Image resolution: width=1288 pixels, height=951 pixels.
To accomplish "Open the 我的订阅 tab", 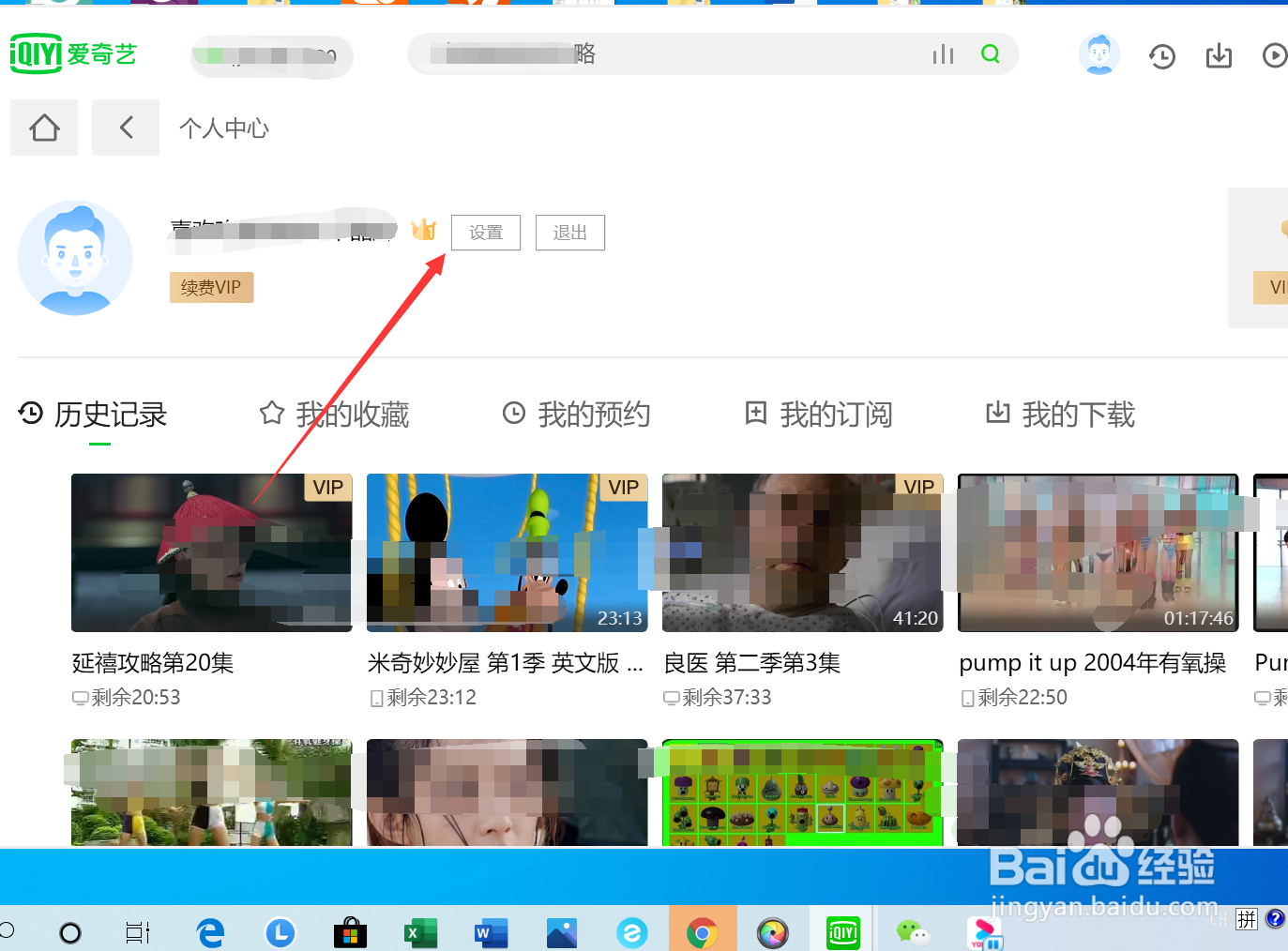I will tap(818, 414).
